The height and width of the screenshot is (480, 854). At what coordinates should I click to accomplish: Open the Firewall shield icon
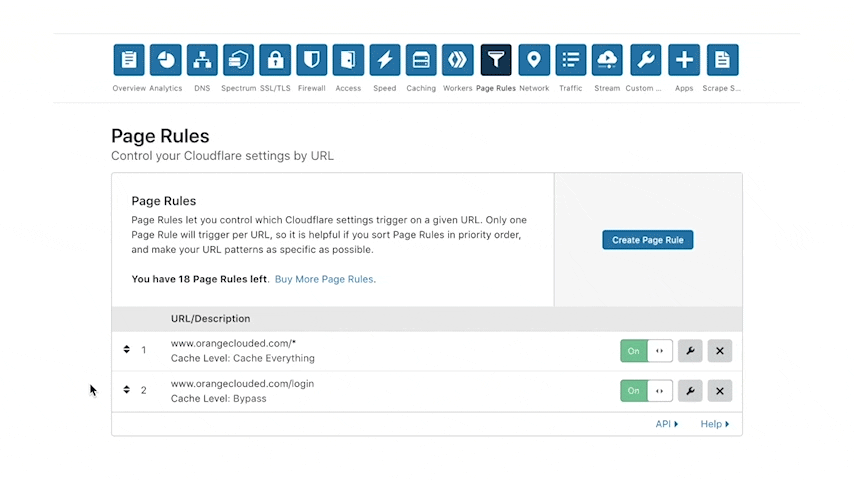pos(312,60)
